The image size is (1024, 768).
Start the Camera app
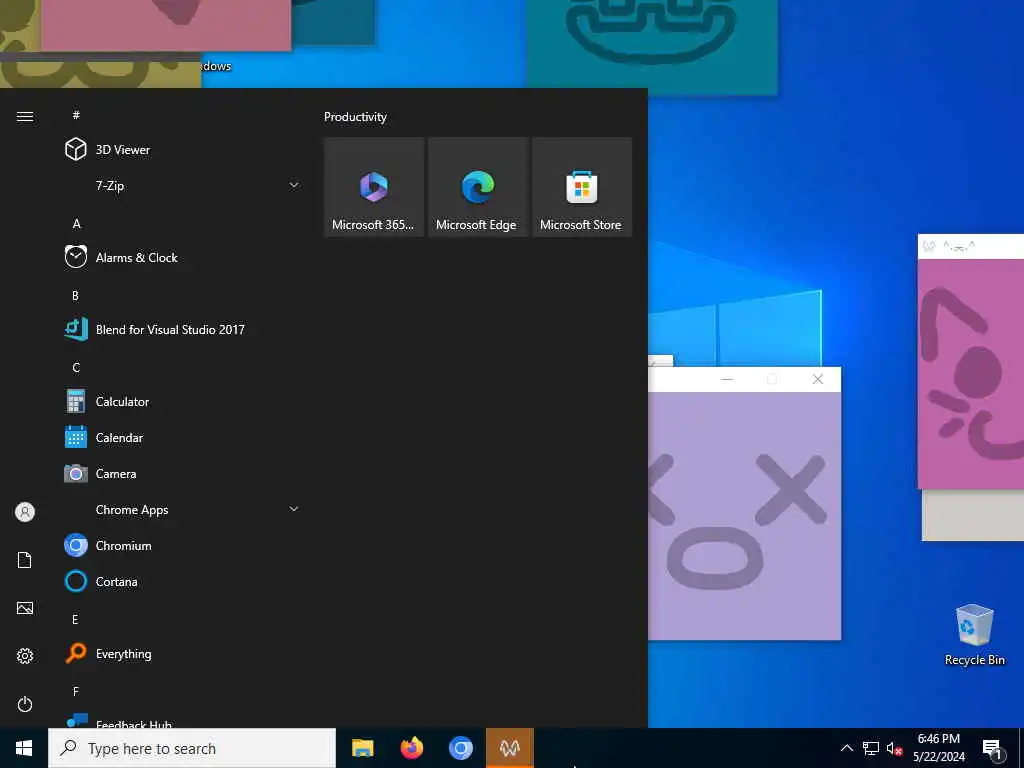(116, 473)
